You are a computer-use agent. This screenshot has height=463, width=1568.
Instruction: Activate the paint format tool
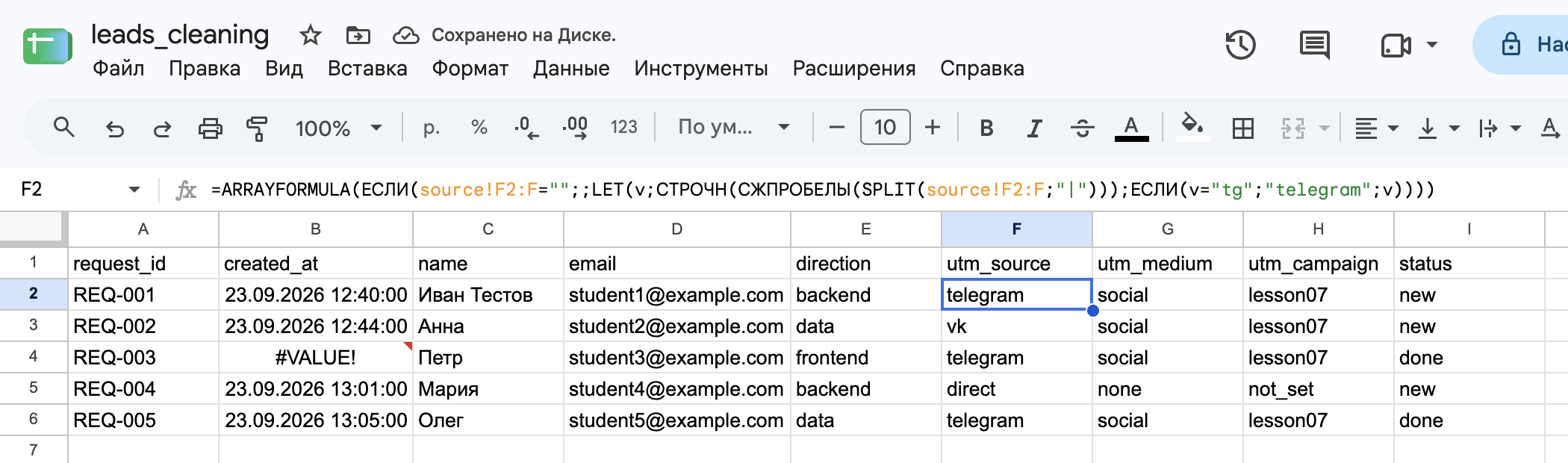(x=257, y=128)
